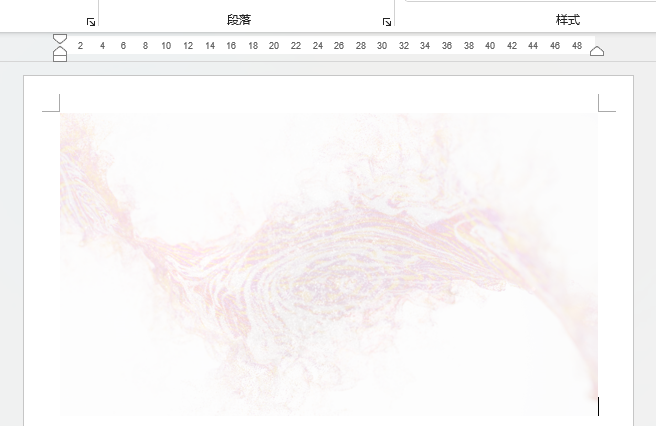The height and width of the screenshot is (426, 656).
Task: Select the first line indent marker on ruler
Action: coord(60,38)
